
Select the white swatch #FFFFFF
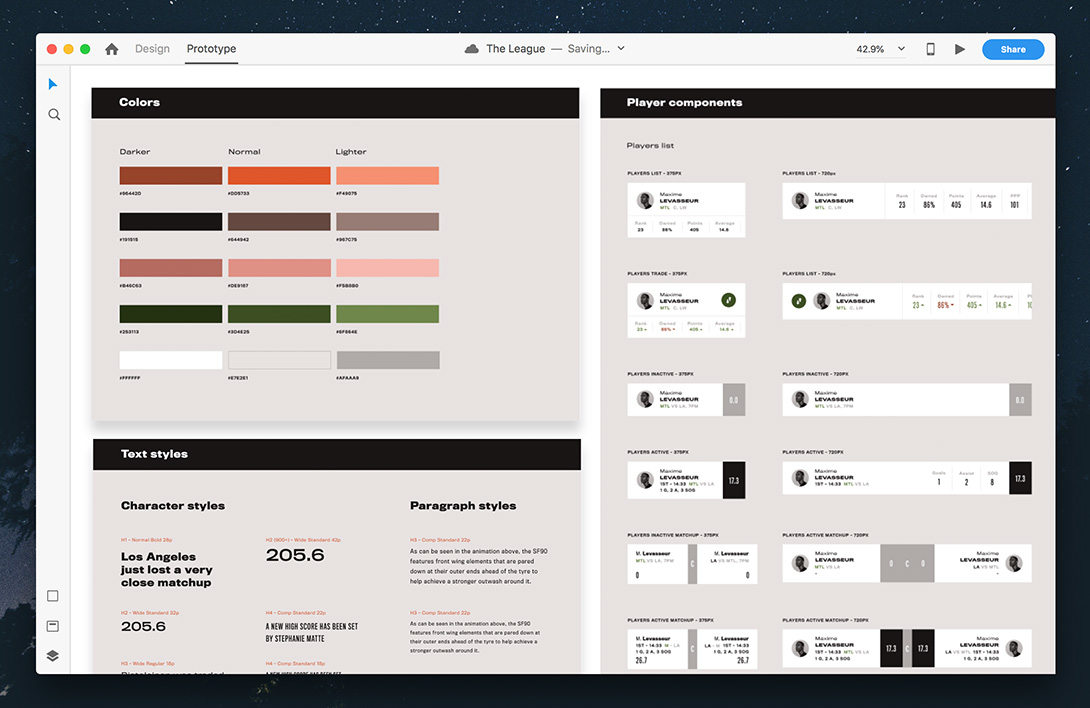pyautogui.click(x=171, y=360)
